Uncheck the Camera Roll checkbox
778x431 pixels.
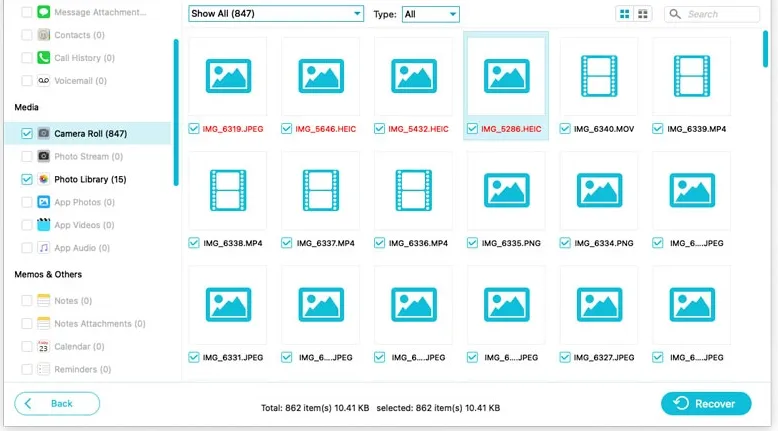[27, 133]
